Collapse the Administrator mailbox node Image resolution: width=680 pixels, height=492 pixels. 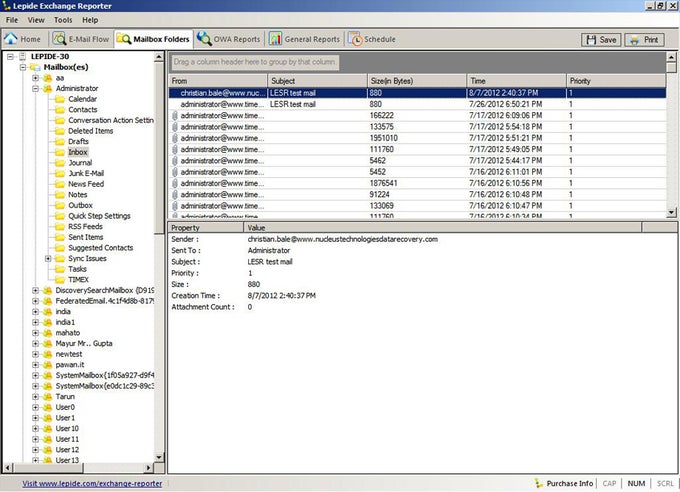[x=36, y=89]
